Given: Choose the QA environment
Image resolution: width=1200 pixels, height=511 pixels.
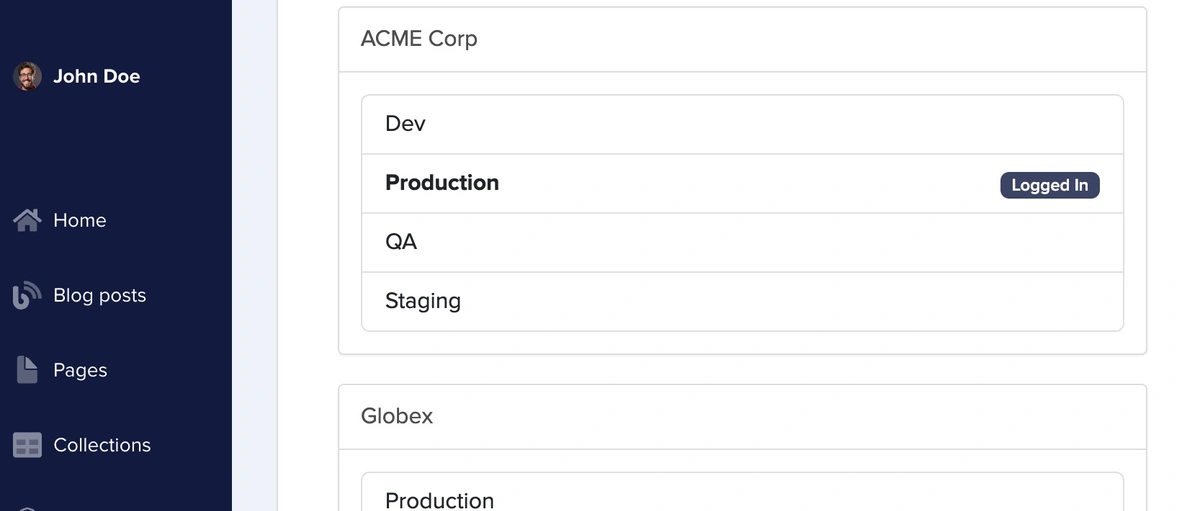Looking at the screenshot, I should pyautogui.click(x=401, y=242).
